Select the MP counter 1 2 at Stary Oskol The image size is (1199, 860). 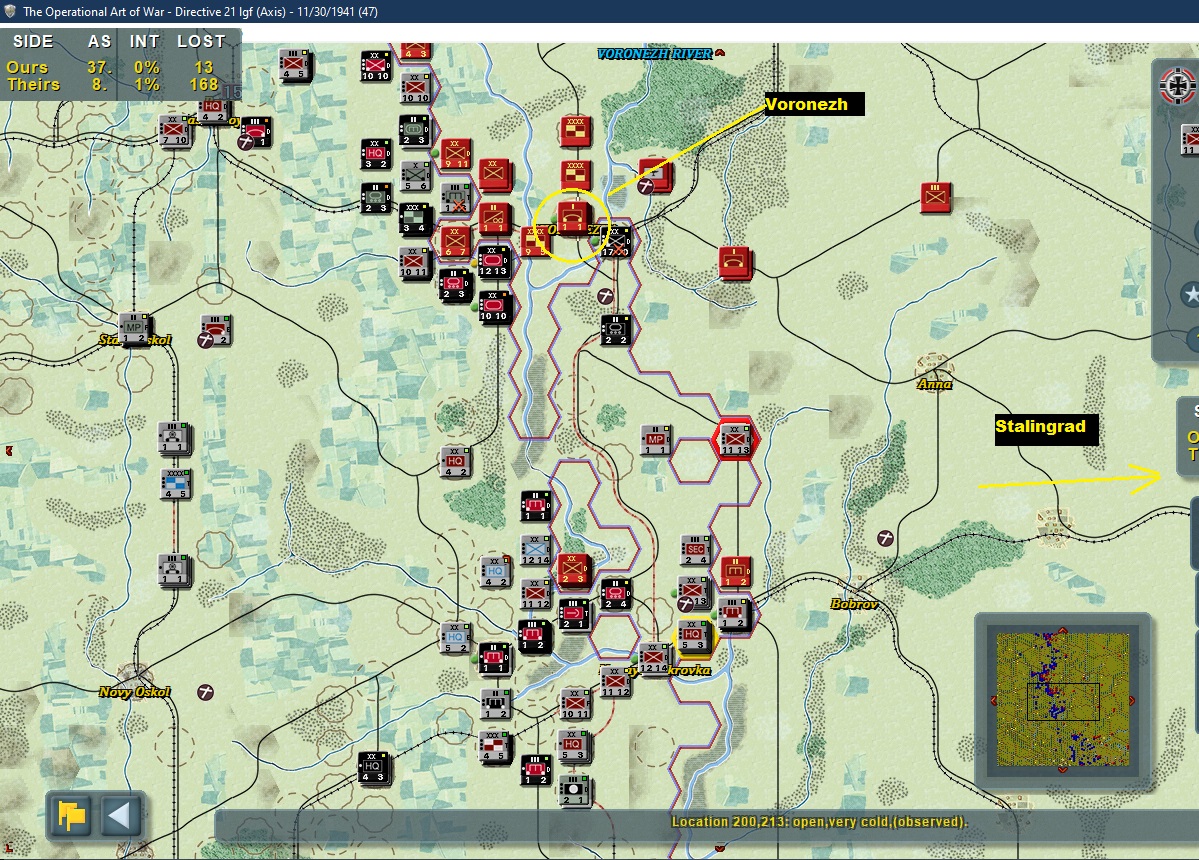[134, 328]
